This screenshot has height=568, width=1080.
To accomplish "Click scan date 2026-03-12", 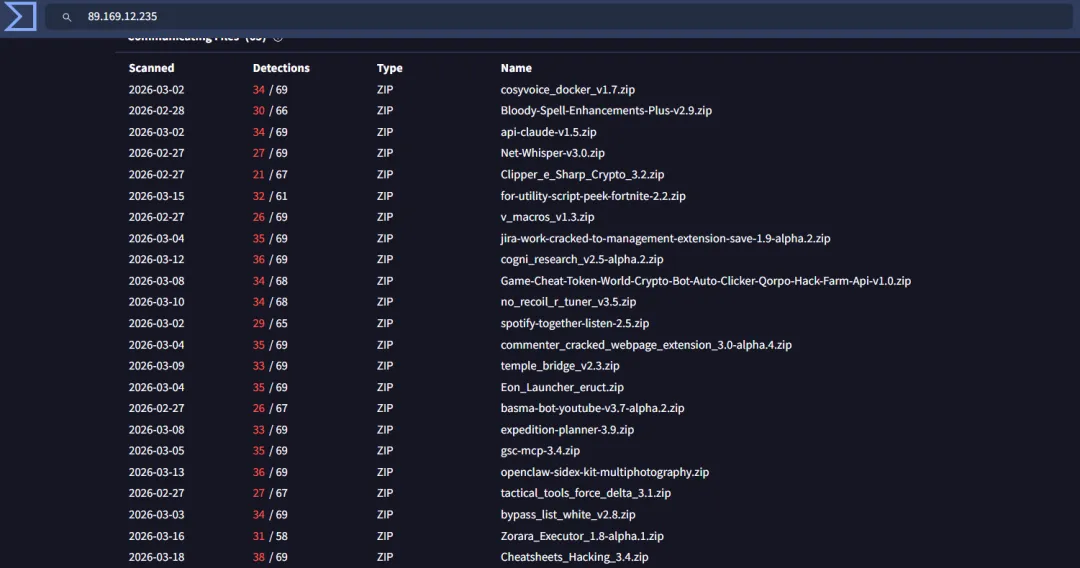I will tap(156, 259).
